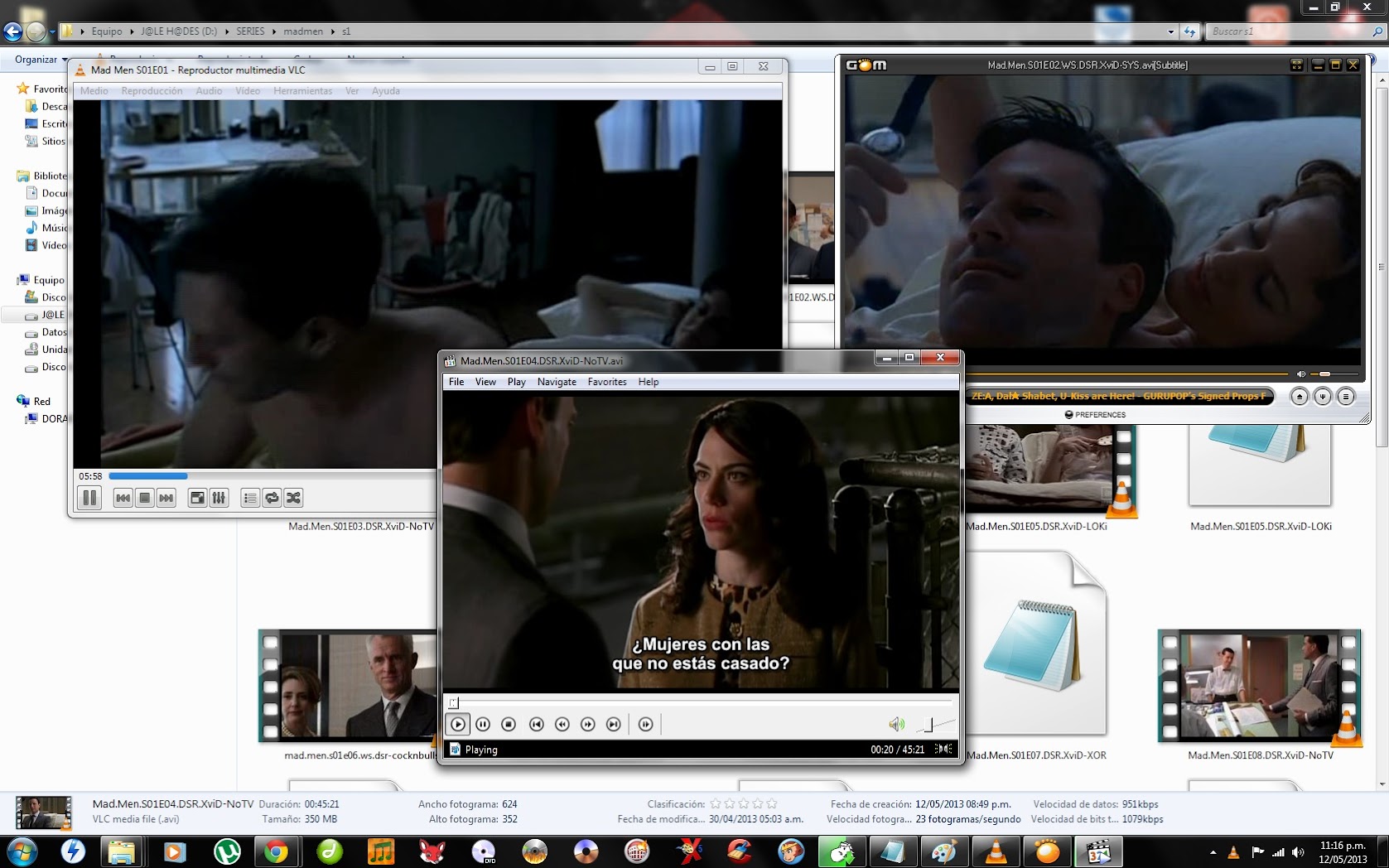Skip to previous in Media Player Classic
Viewport: 1389px width, 868px height.
(537, 725)
